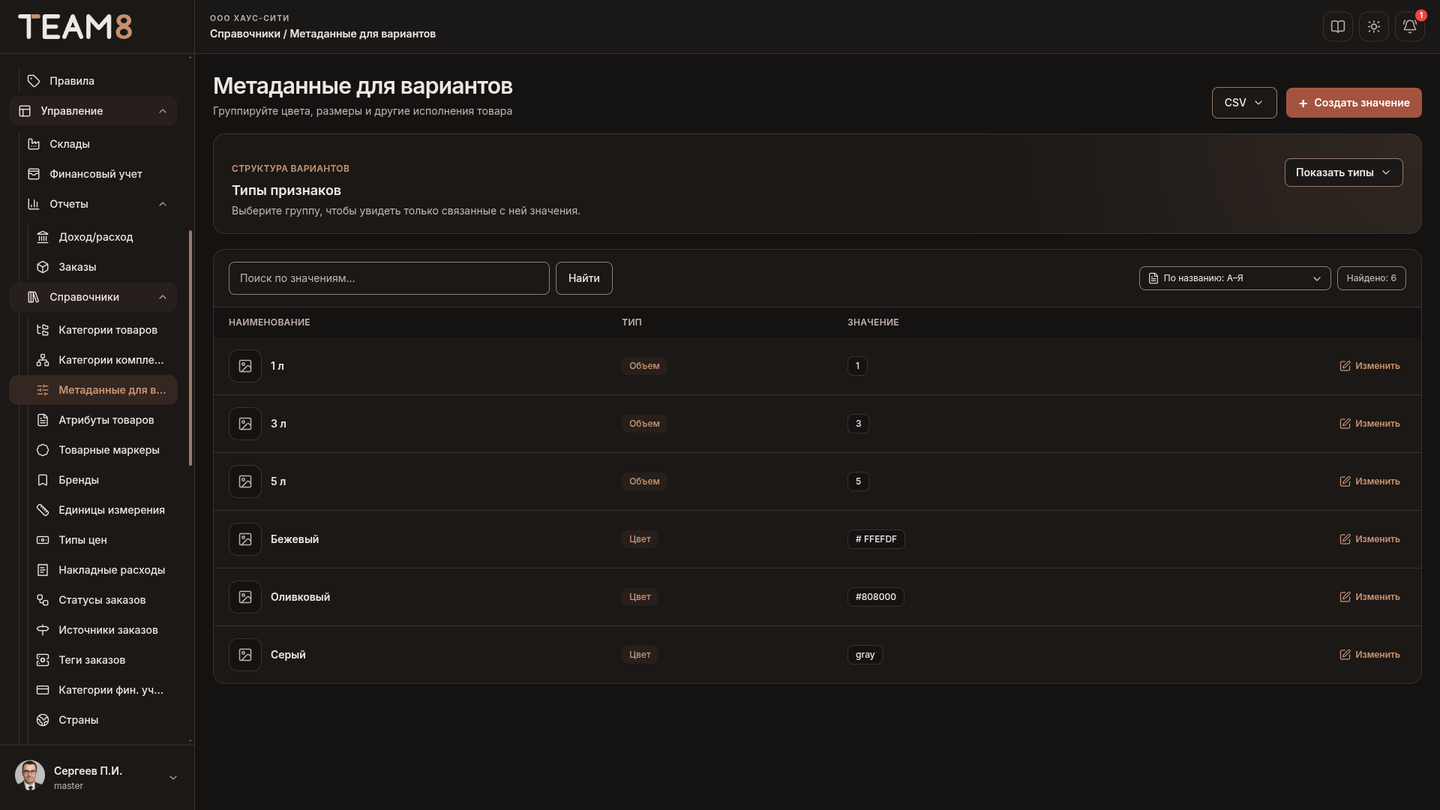Click the Заказы box icon in sidebar
Viewport: 1440px width, 810px height.
coord(43,267)
